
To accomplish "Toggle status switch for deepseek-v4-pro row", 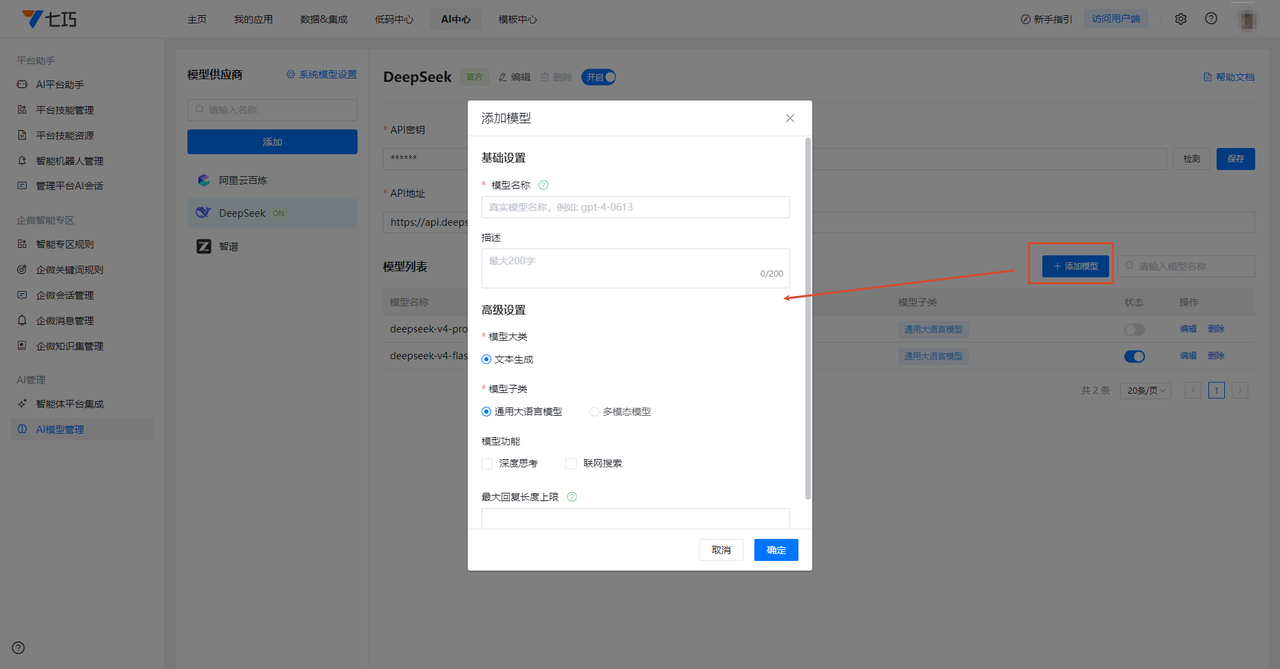I will (x=1134, y=329).
